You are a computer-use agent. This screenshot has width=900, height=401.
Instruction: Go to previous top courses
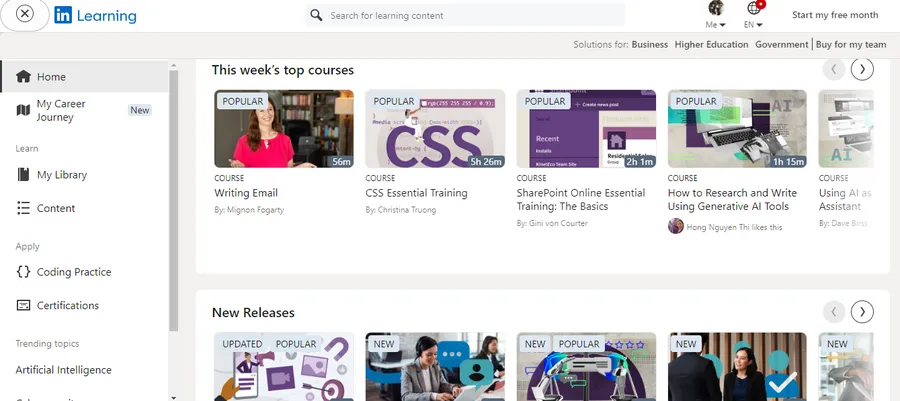coord(833,69)
